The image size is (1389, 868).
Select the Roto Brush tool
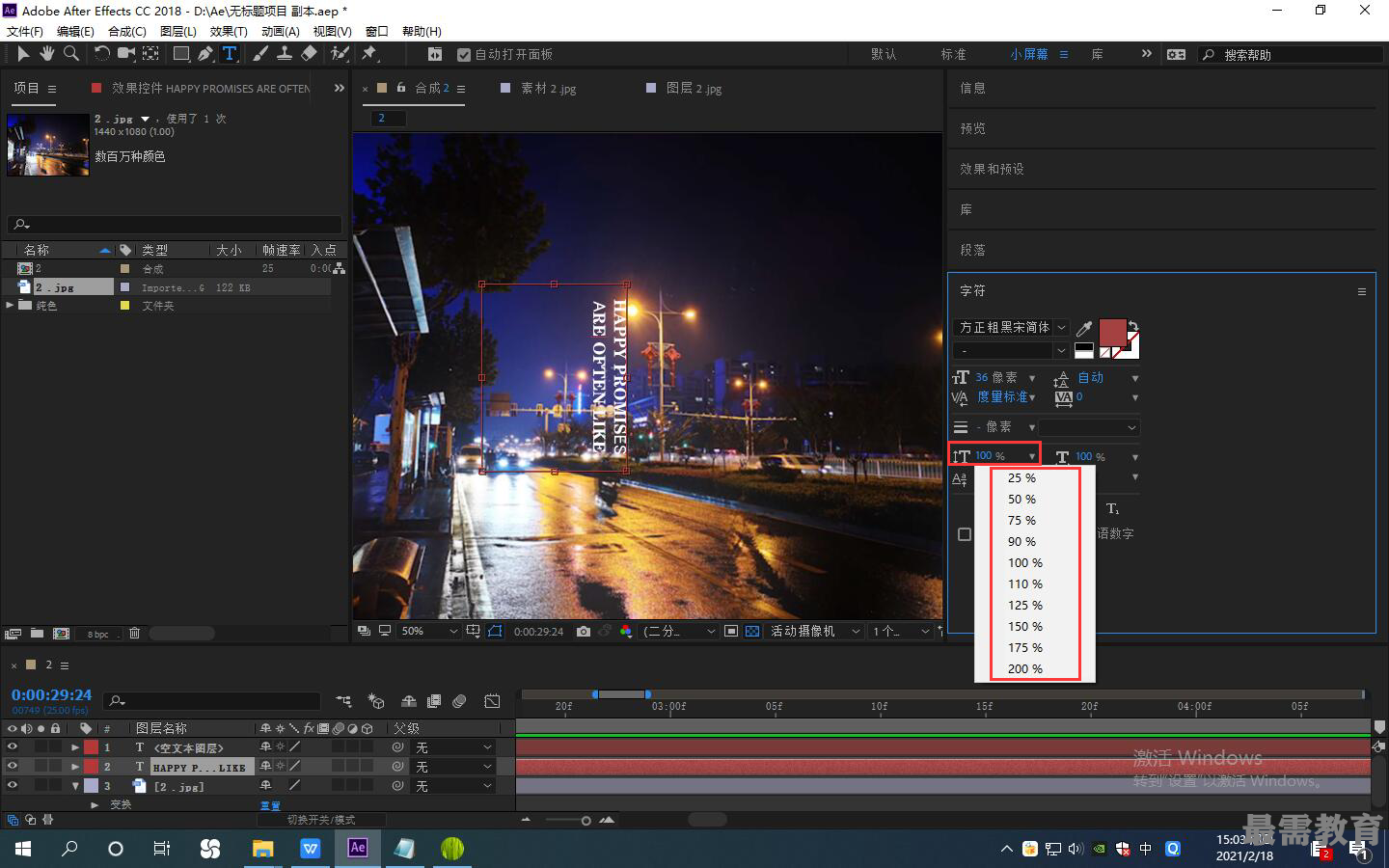[340, 54]
